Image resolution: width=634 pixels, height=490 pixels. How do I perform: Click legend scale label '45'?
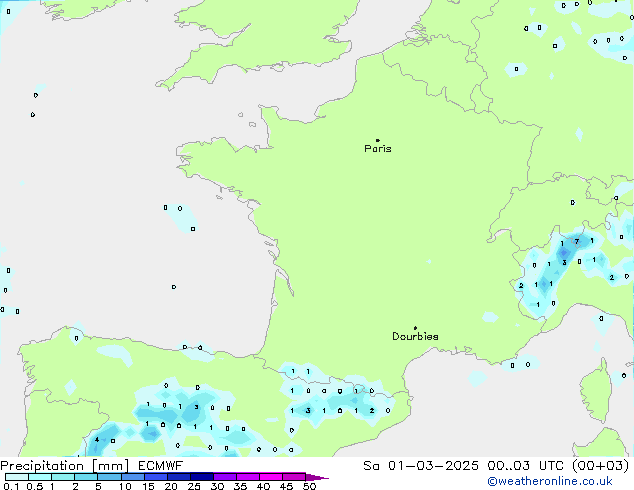286,486
